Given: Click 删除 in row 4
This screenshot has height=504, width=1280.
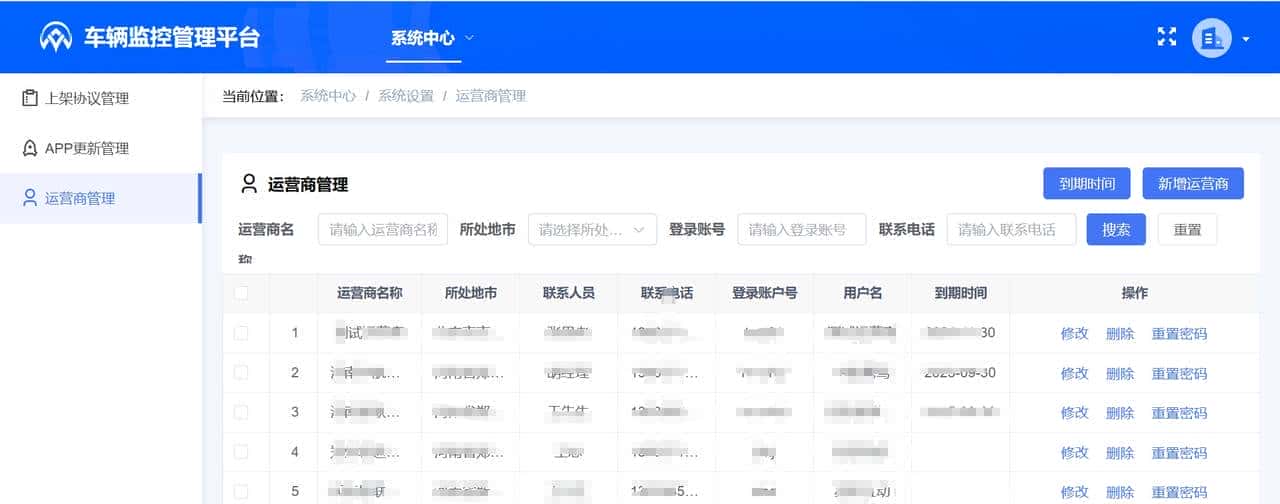Looking at the screenshot, I should tap(1120, 452).
